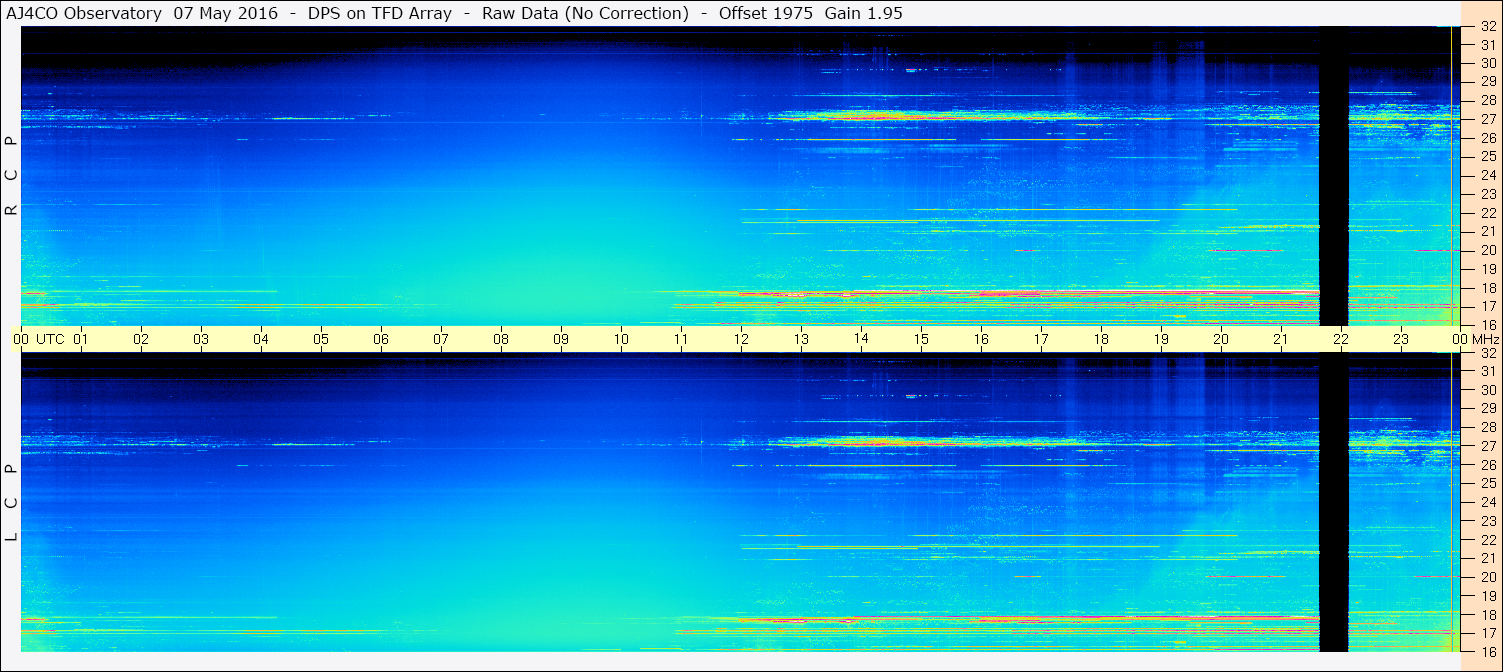Pick the 26 MHz label in RCP panel
This screenshot has width=1503, height=672.
tap(1488, 138)
